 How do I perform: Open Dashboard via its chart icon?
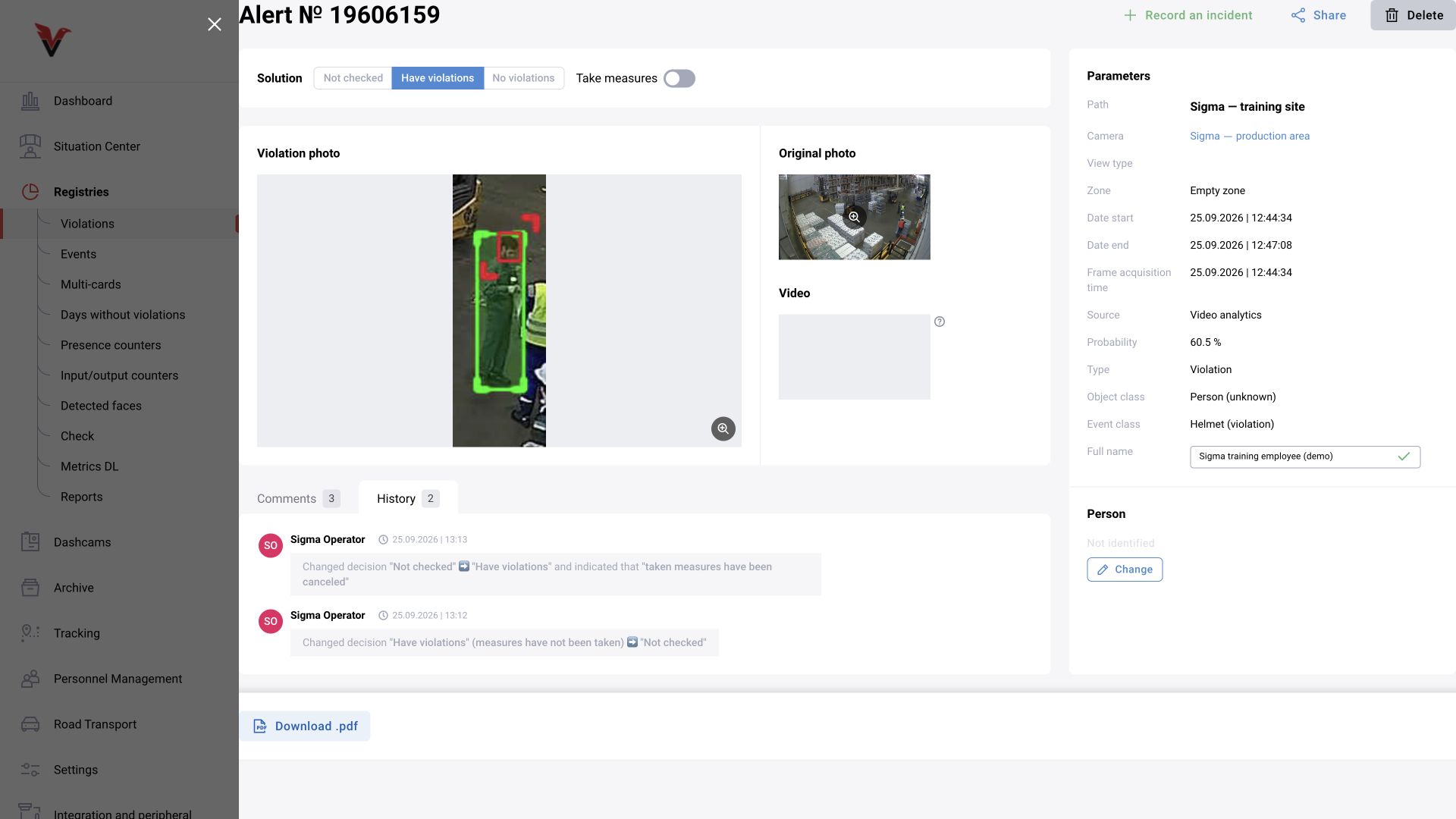pyautogui.click(x=30, y=101)
